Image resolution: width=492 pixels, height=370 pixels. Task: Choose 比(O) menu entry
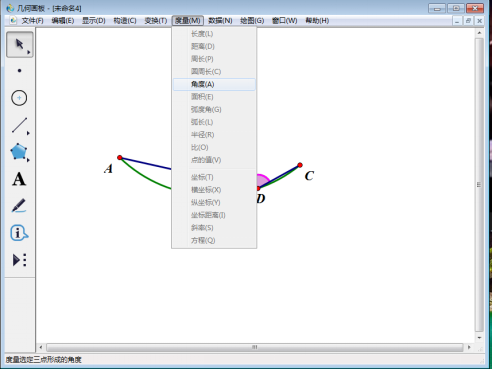click(x=214, y=148)
